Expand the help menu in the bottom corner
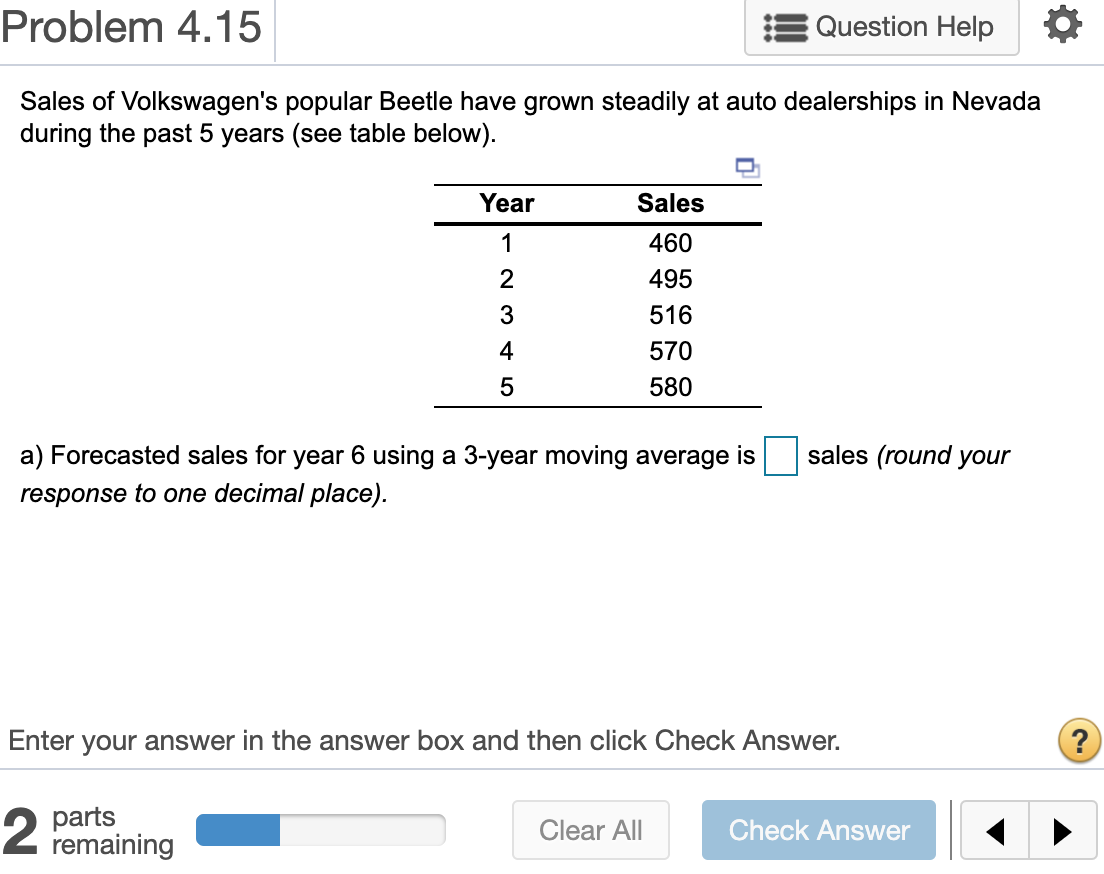The height and width of the screenshot is (874, 1104). coord(1080,740)
